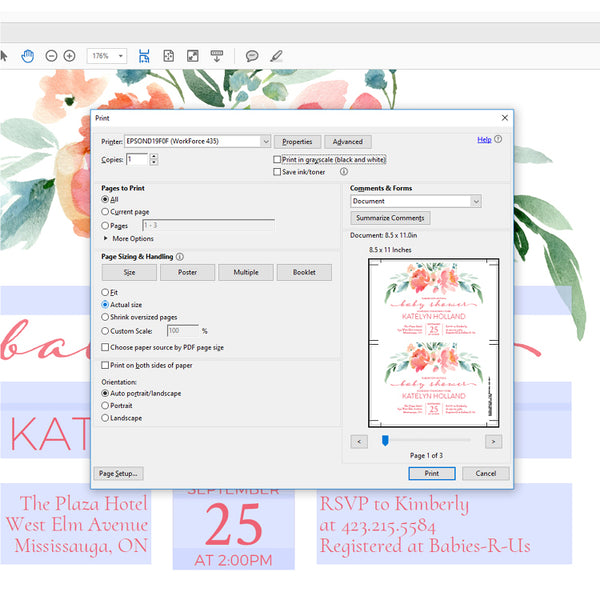
Task: Open the comment bubble tool
Action: point(252,56)
